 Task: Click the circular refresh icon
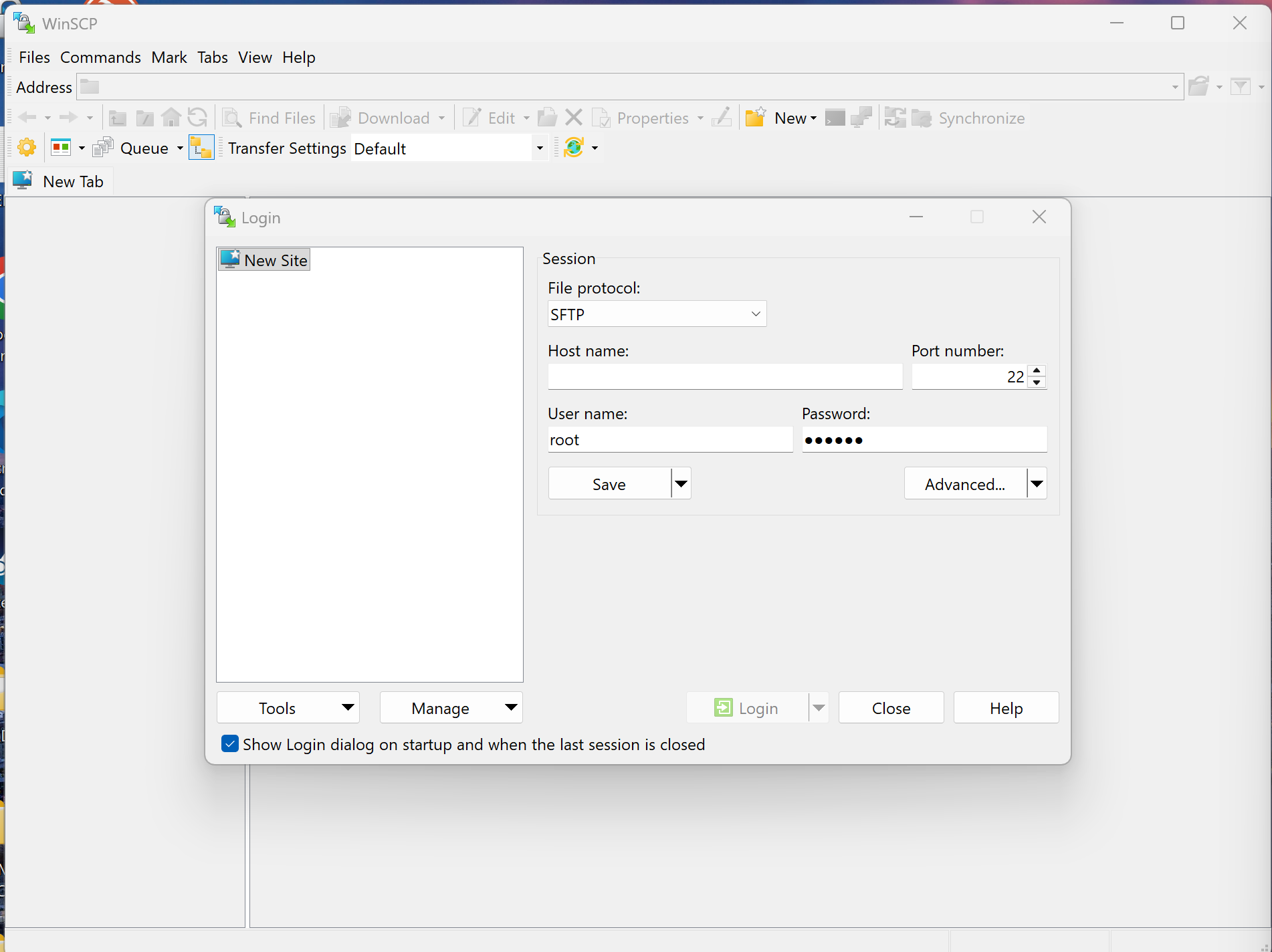[x=197, y=118]
